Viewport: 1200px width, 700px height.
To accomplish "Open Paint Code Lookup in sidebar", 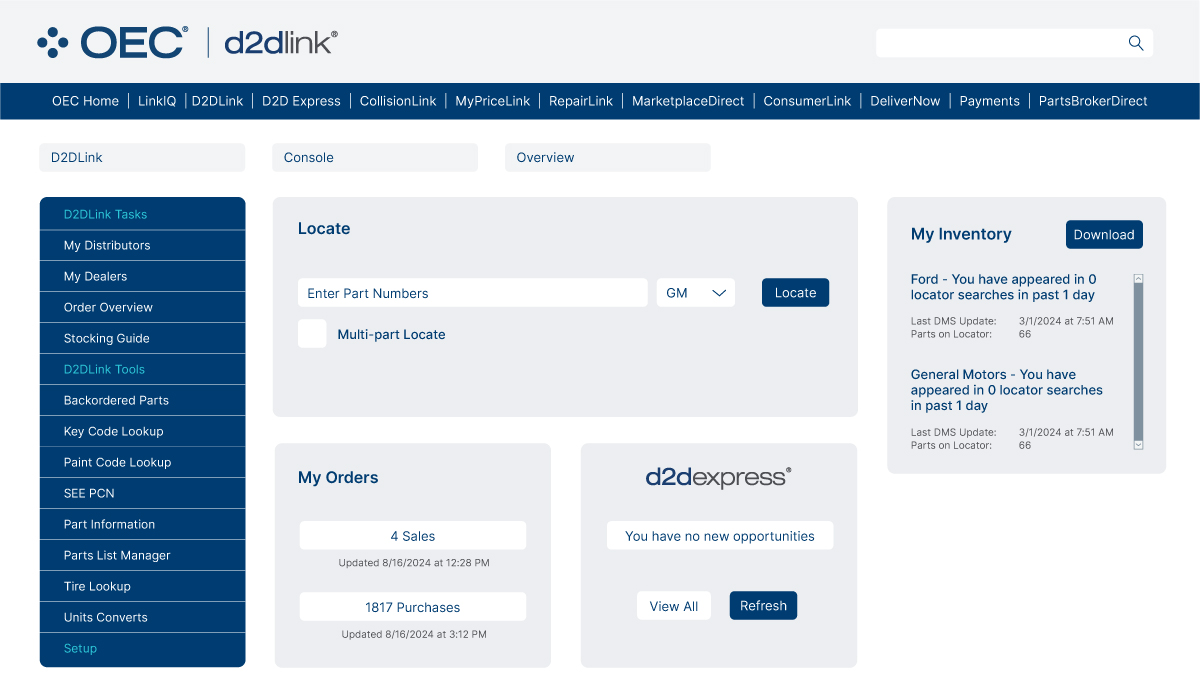I will pyautogui.click(x=142, y=463).
